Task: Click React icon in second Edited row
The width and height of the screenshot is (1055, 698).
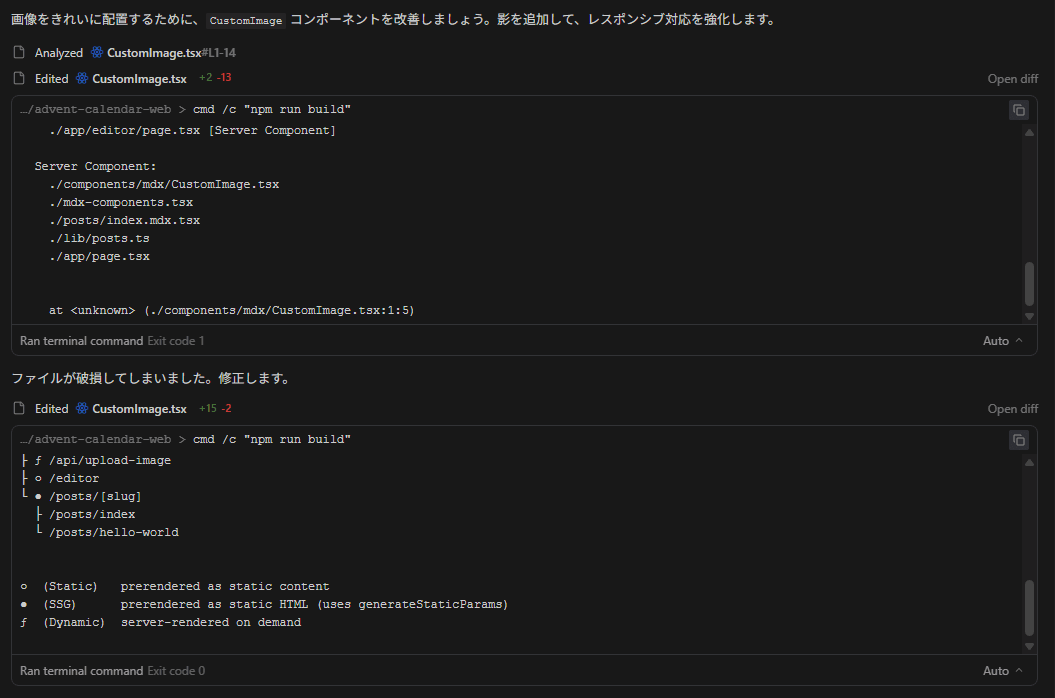Action: (82, 409)
